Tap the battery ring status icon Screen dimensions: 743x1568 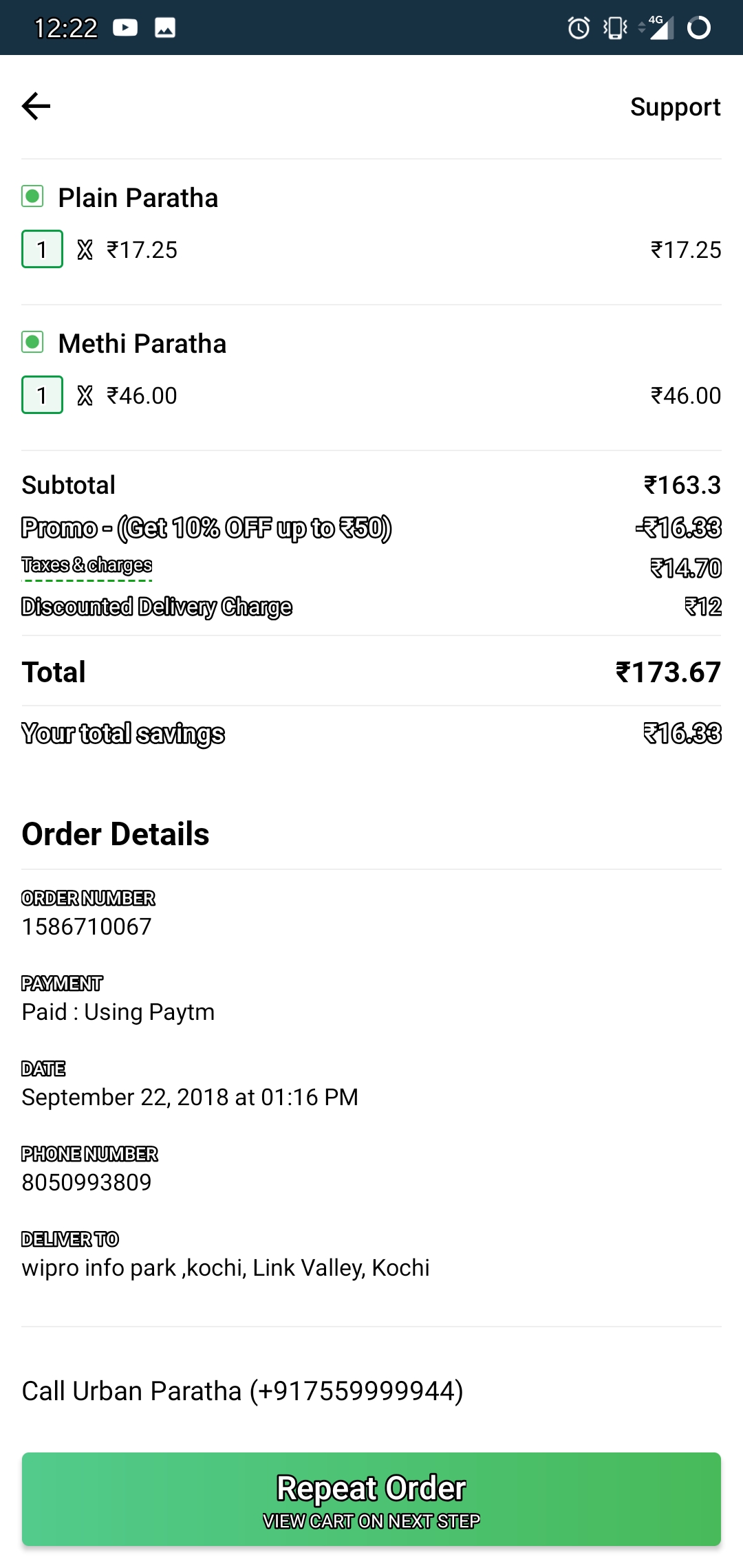pos(699,28)
